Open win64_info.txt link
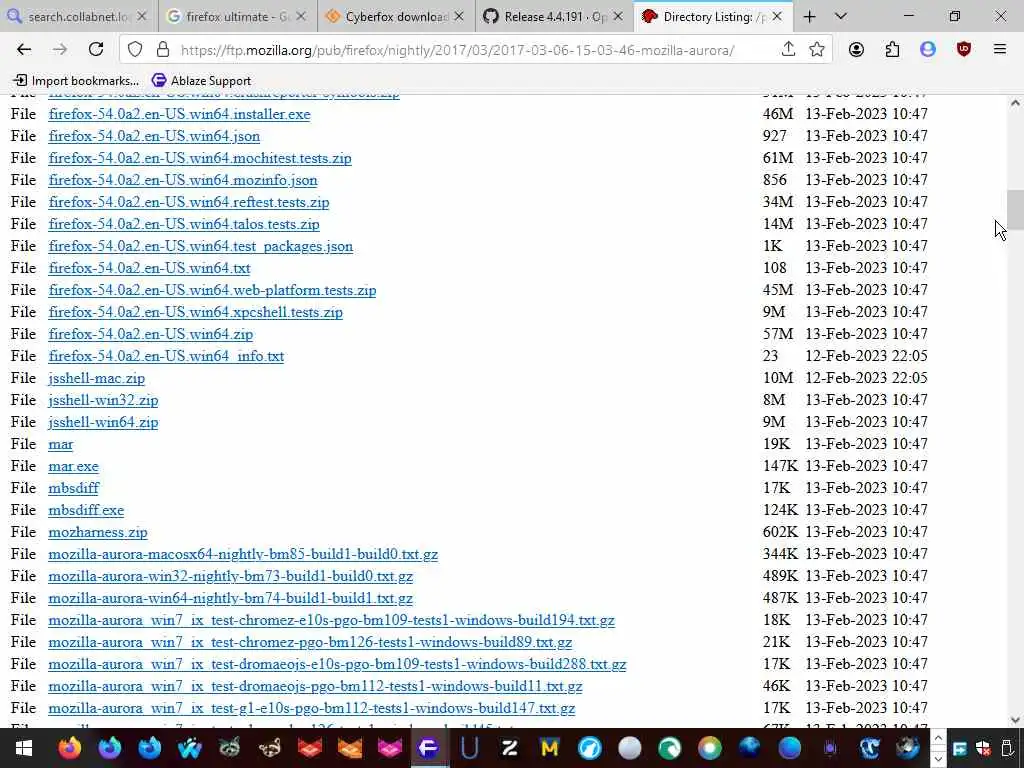 [x=166, y=356]
